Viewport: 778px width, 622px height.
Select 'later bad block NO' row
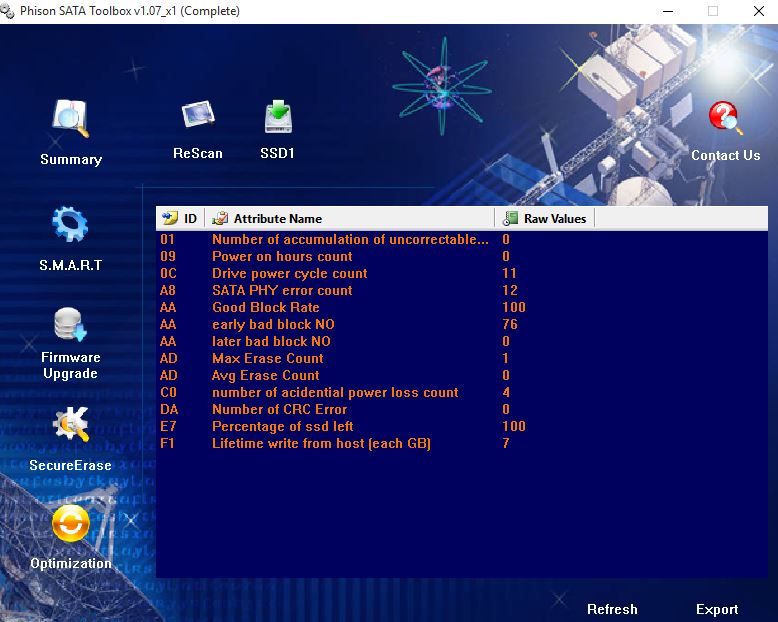pos(461,341)
